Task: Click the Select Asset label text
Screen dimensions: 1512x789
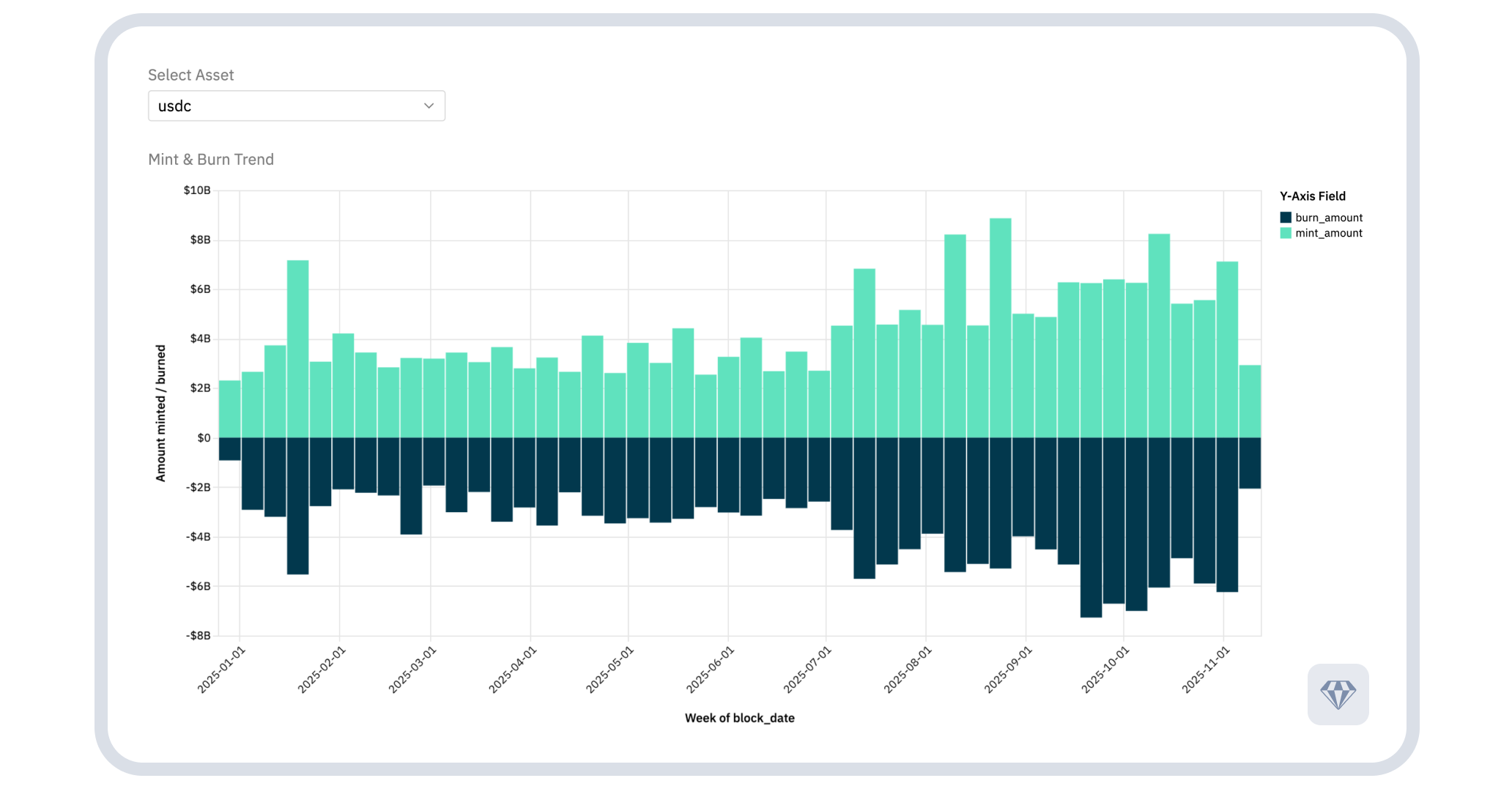Action: point(190,75)
